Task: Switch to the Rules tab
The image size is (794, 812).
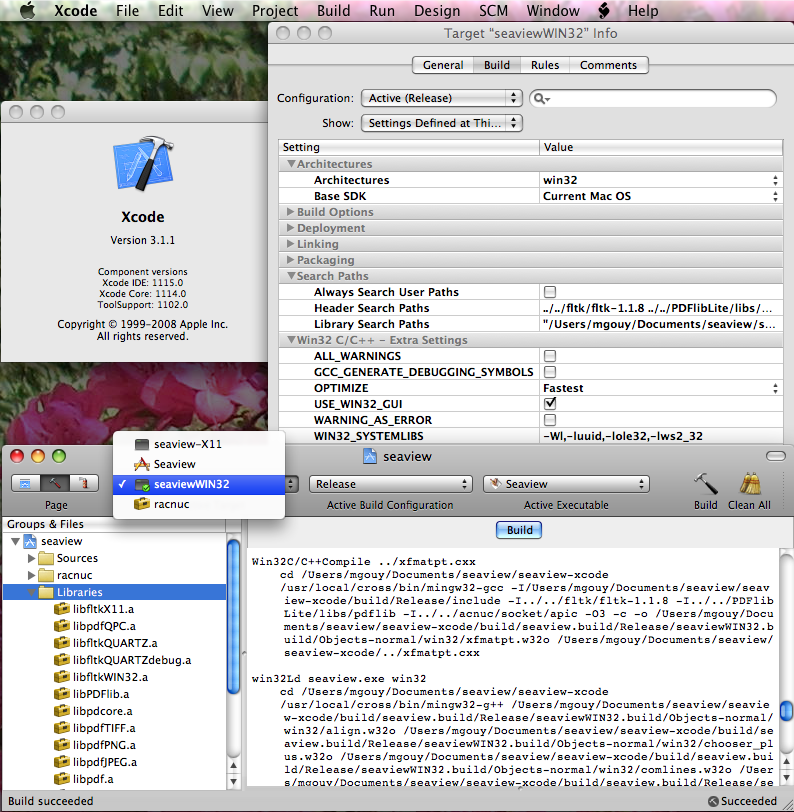Action: click(x=544, y=65)
